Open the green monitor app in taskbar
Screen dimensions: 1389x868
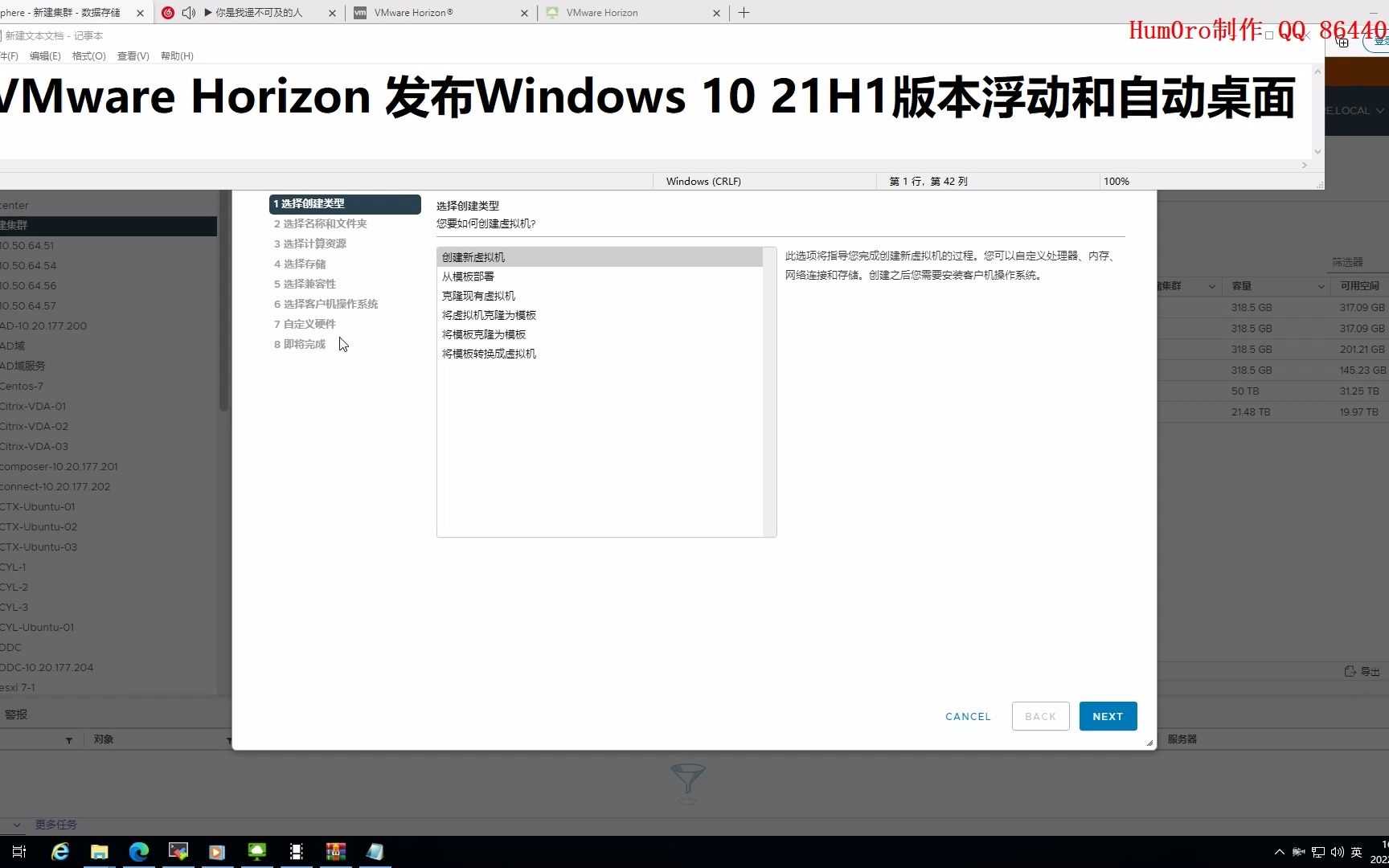click(x=257, y=852)
